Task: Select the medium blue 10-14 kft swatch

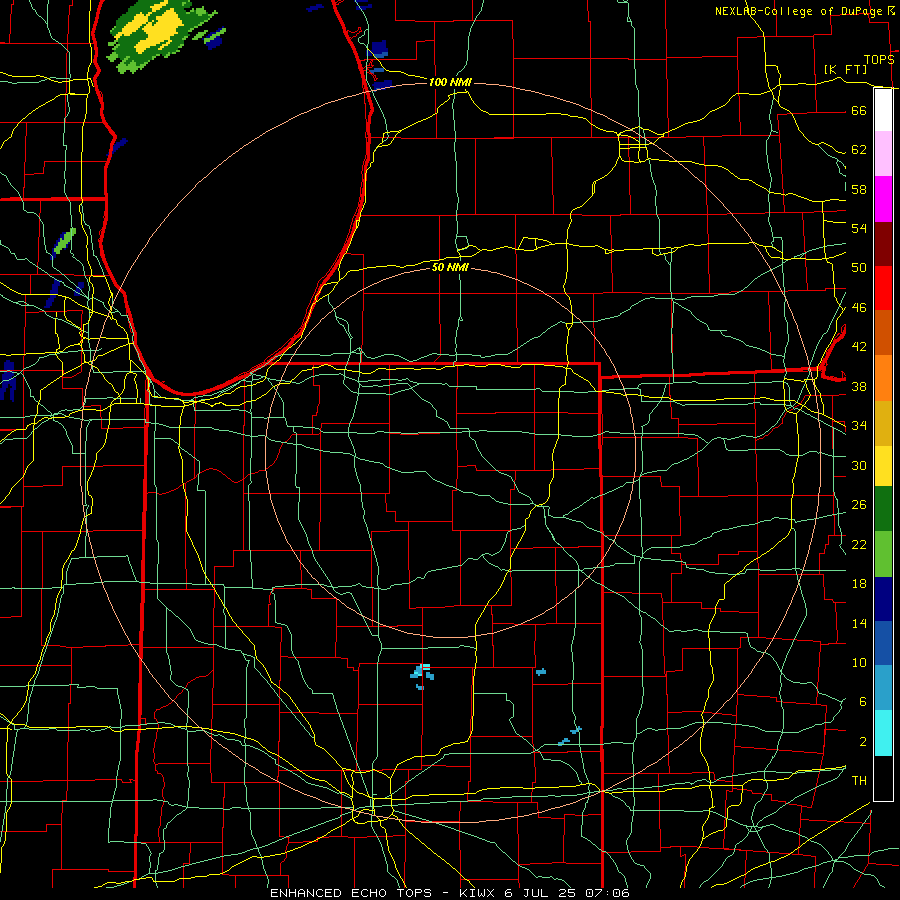Action: (x=883, y=643)
